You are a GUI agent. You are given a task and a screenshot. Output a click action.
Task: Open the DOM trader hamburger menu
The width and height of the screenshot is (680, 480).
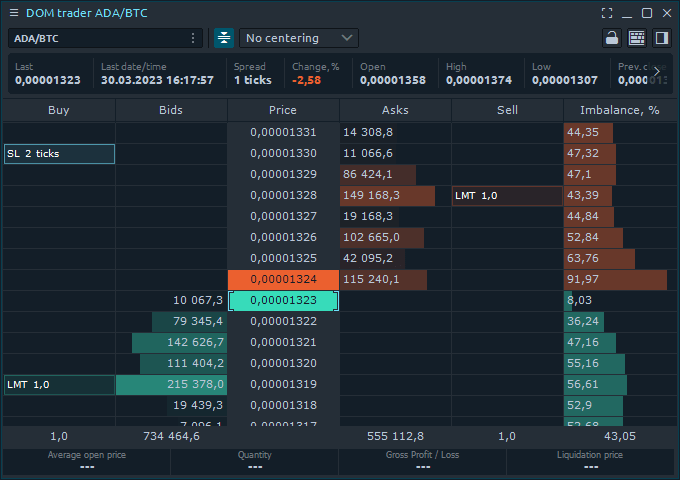coord(14,13)
